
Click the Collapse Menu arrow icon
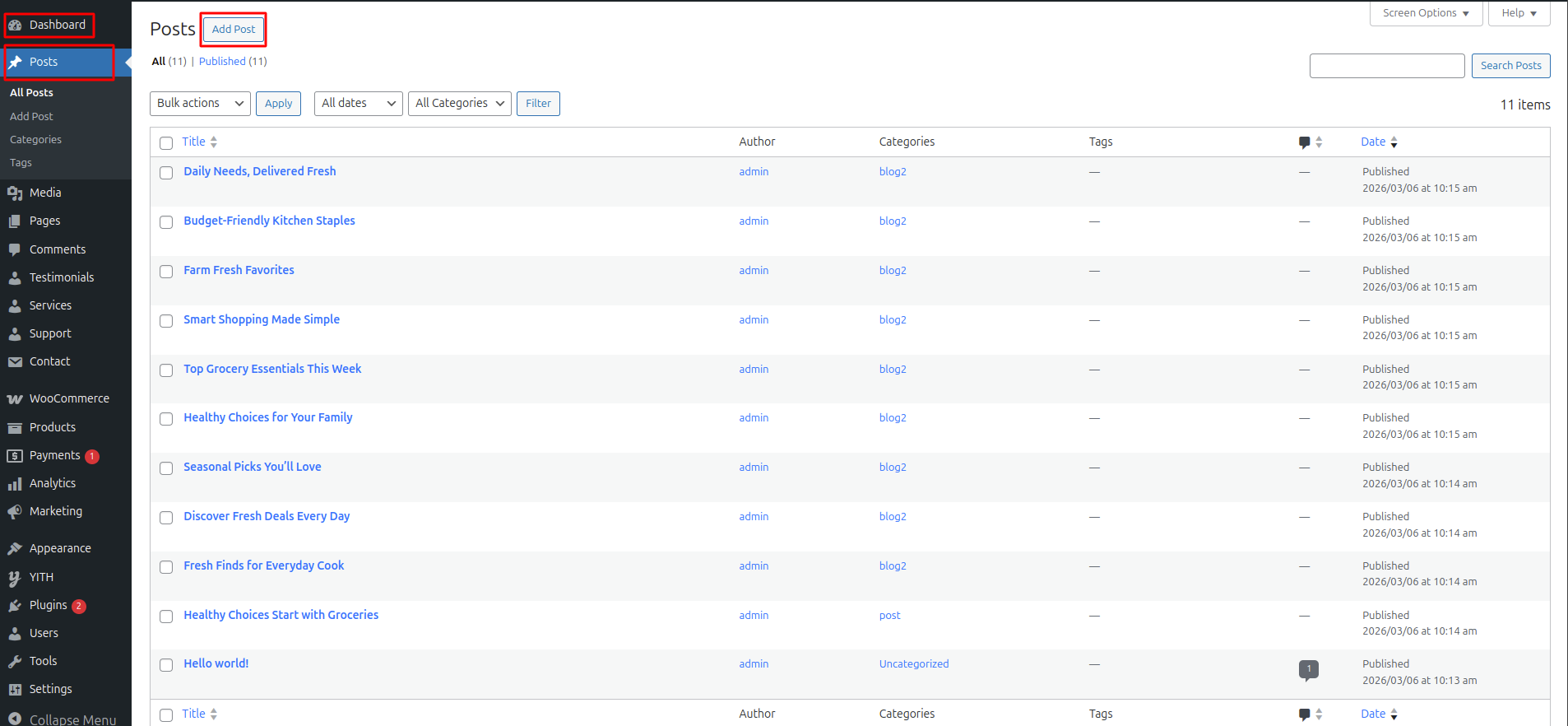tap(15, 719)
